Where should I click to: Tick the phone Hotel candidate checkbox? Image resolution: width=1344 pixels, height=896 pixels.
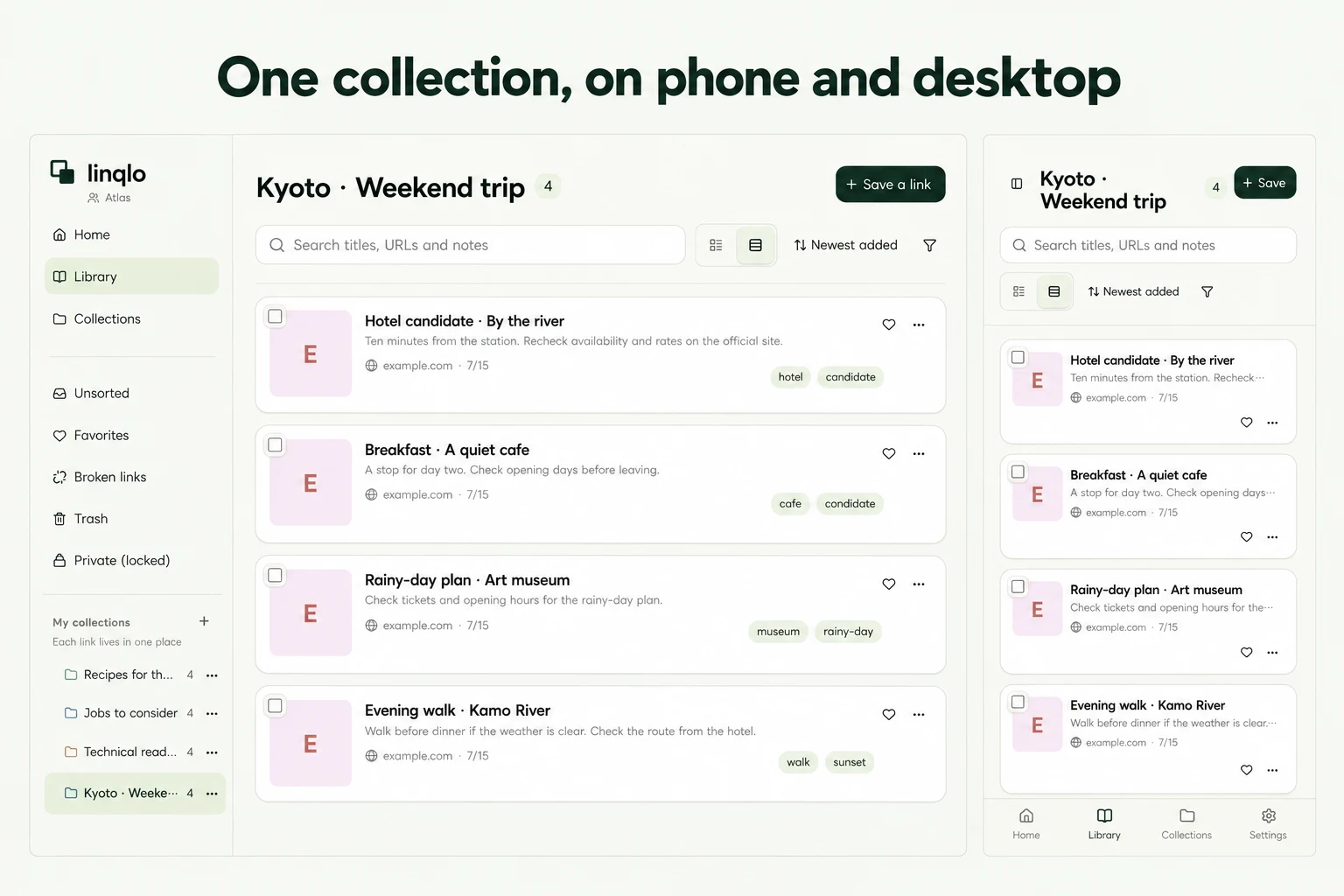coord(1018,357)
